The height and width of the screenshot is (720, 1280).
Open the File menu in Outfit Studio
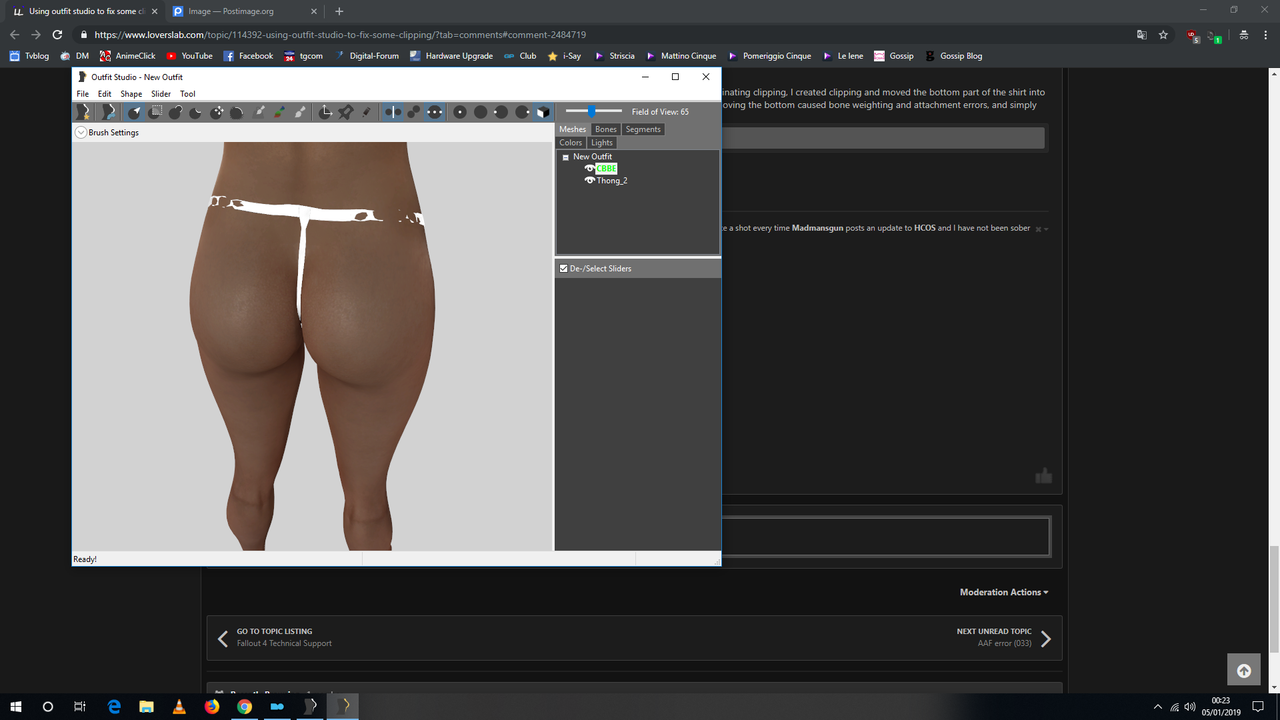[83, 94]
